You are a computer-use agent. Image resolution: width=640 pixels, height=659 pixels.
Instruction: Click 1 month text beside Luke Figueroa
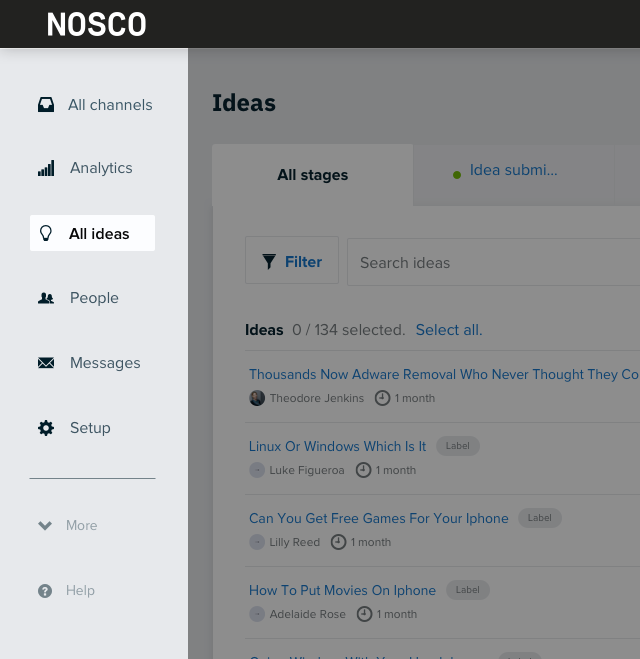point(395,470)
